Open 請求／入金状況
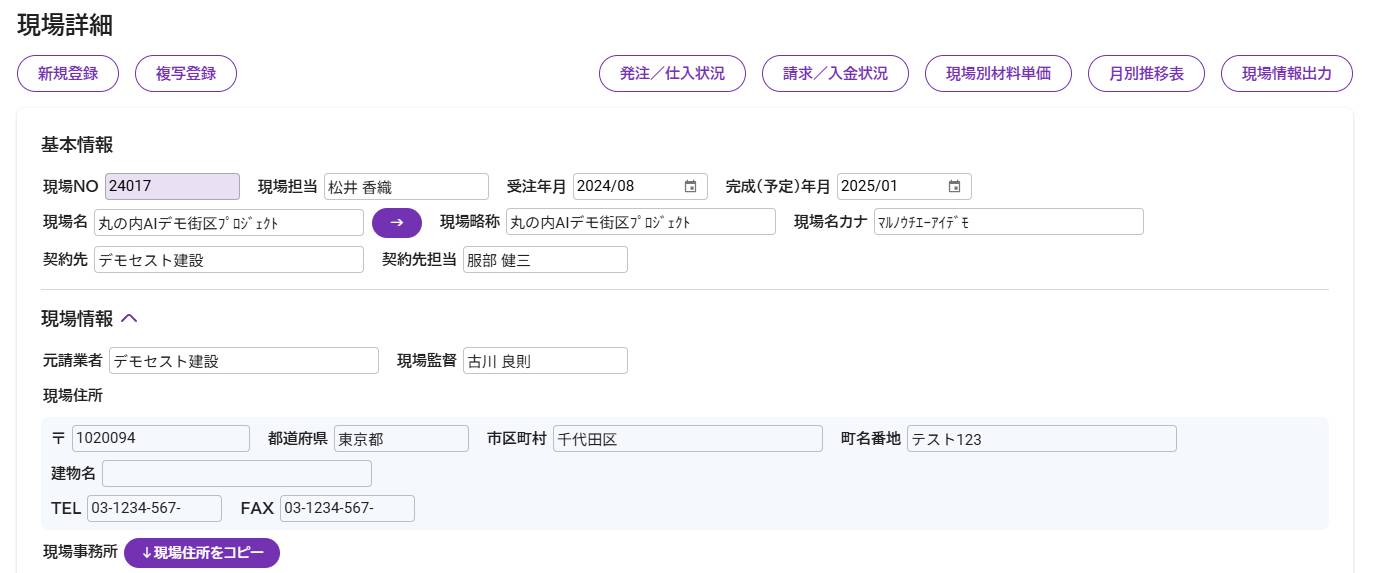 (x=835, y=73)
